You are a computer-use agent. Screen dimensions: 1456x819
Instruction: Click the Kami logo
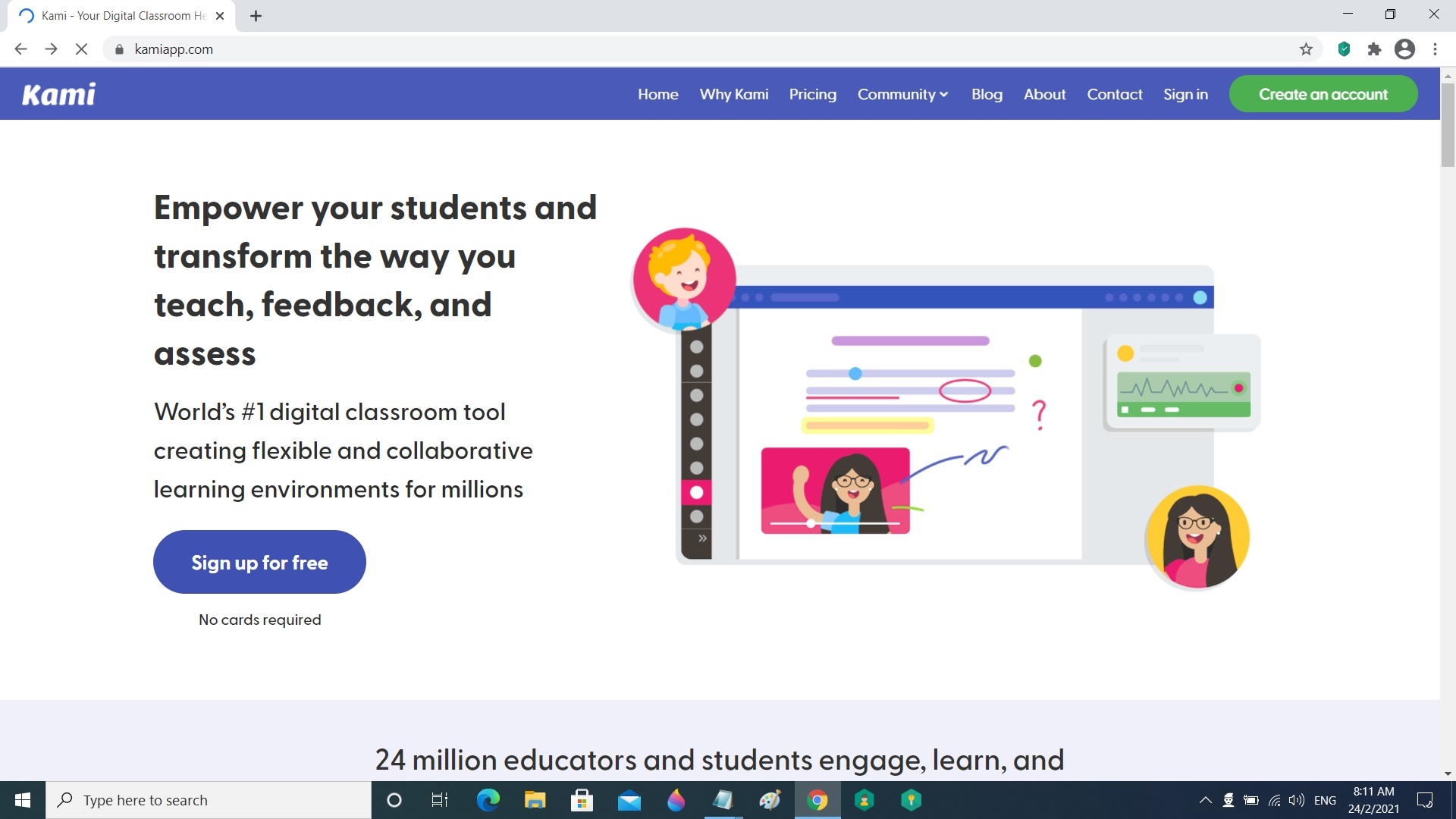pos(58,94)
